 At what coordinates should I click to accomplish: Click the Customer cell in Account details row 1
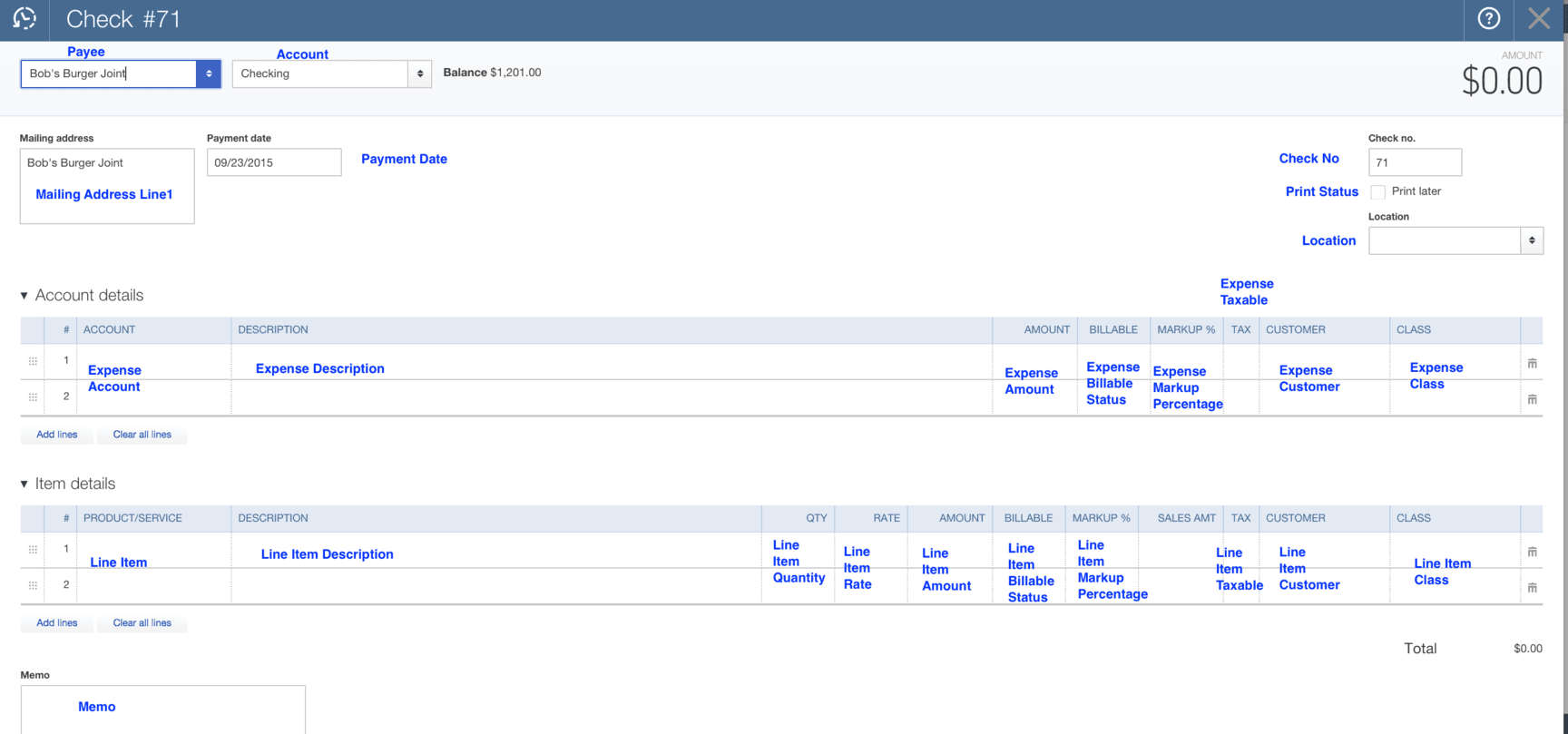coord(1325,361)
